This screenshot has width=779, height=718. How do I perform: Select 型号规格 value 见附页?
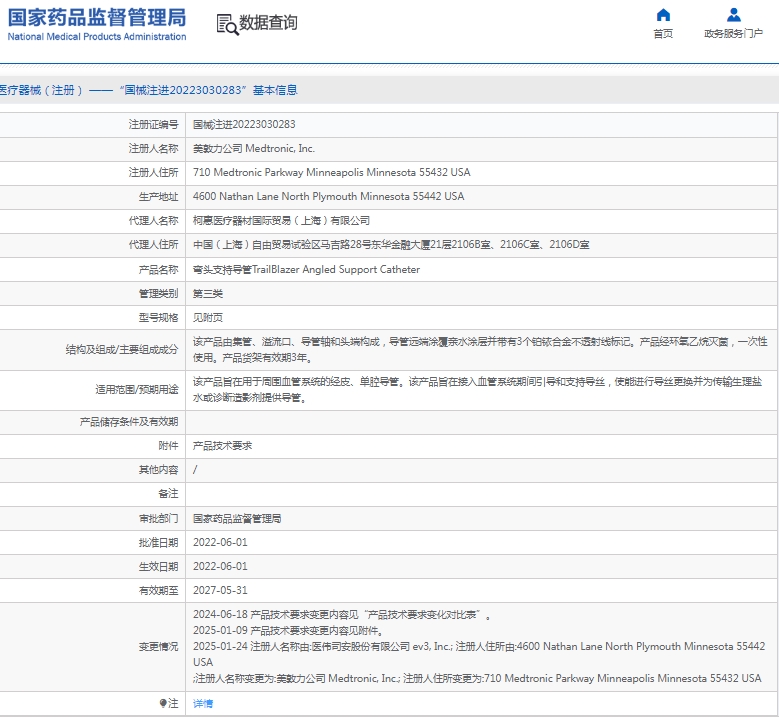pos(208,317)
